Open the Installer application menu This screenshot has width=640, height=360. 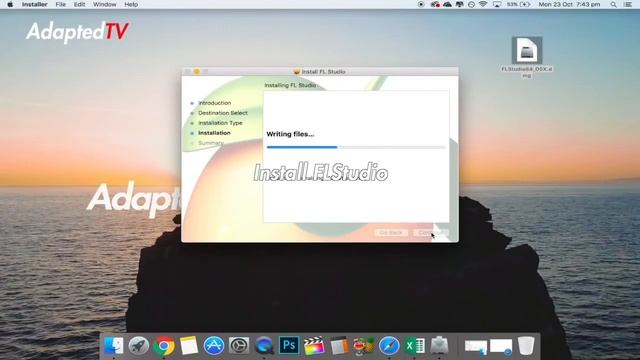35,4
